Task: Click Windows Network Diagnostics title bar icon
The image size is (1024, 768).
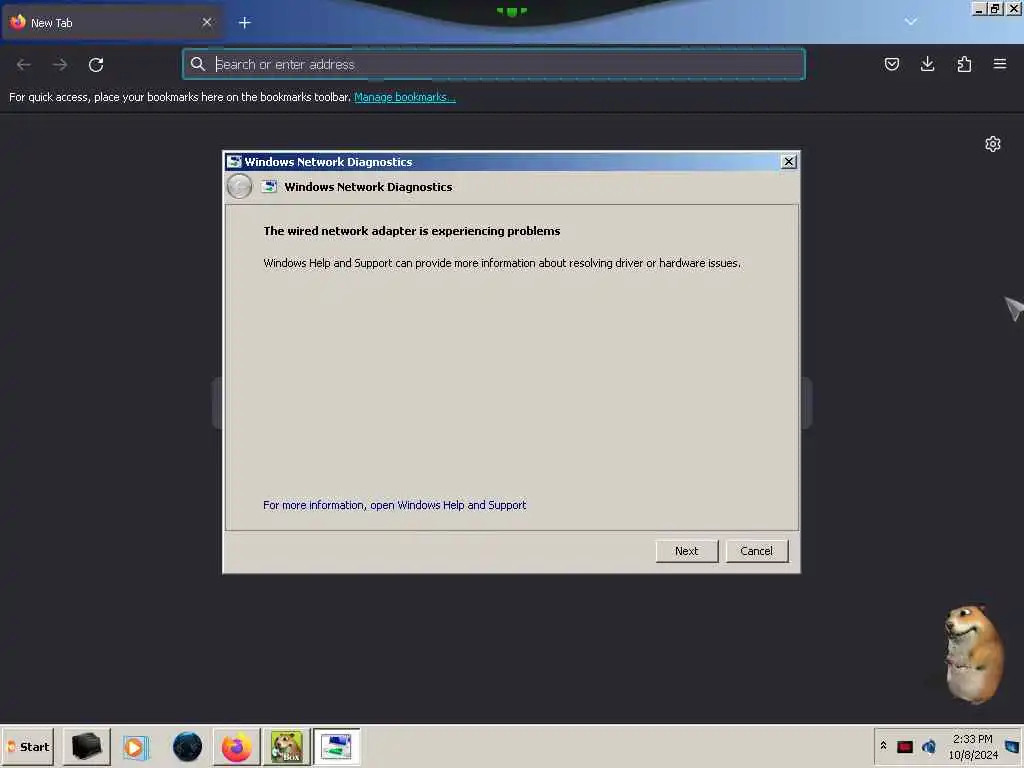Action: [234, 161]
